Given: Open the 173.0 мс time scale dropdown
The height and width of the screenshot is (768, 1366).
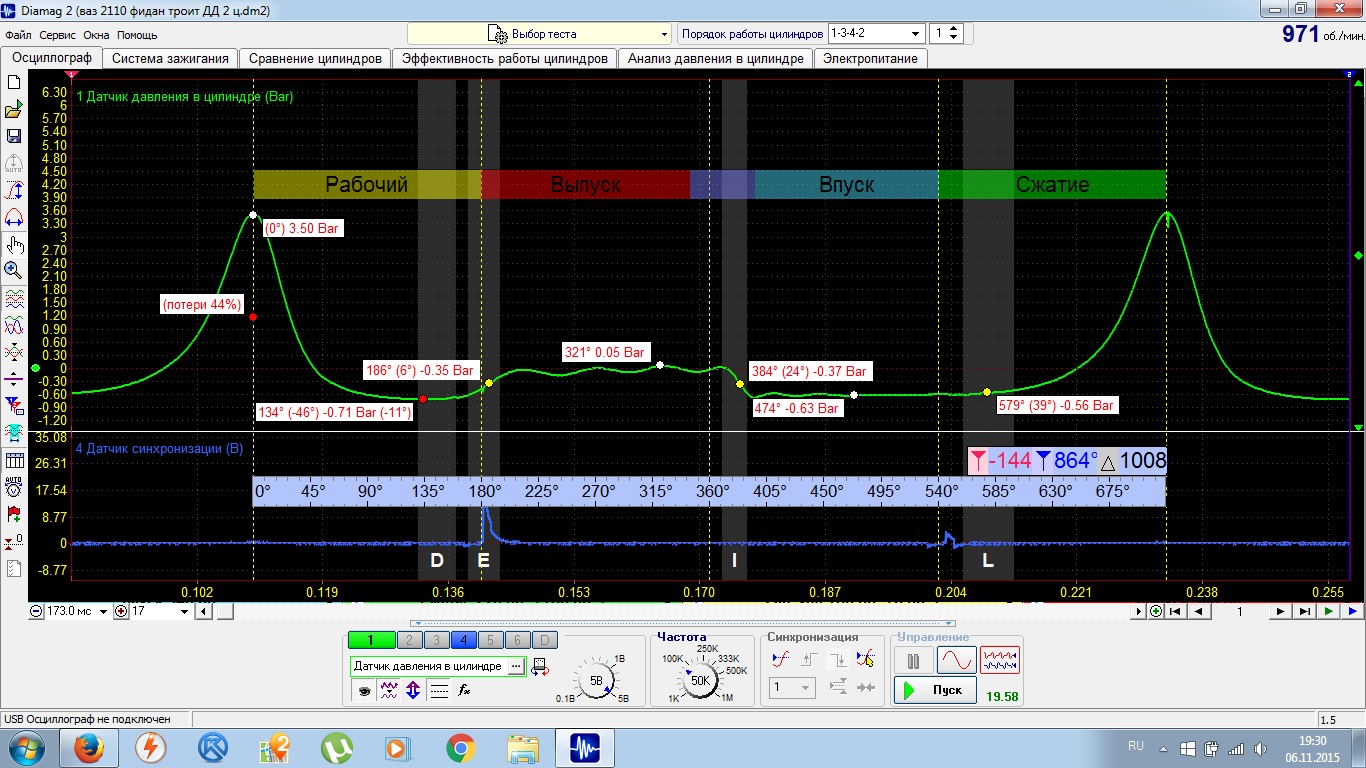Looking at the screenshot, I should coord(77,611).
